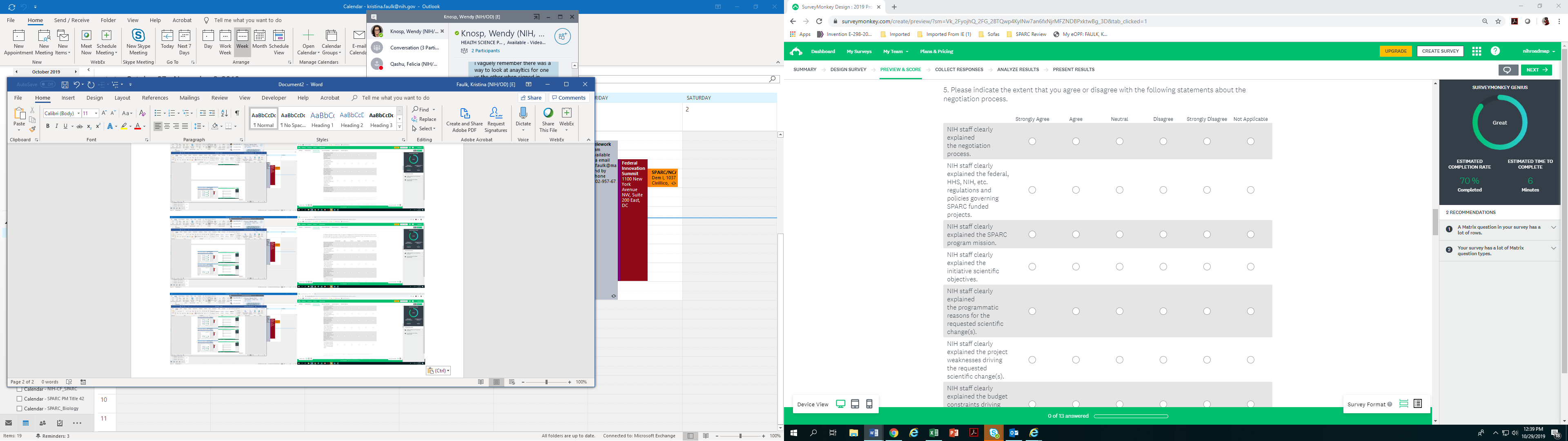
Task: Open Word font size dropdown
Action: coord(96,113)
